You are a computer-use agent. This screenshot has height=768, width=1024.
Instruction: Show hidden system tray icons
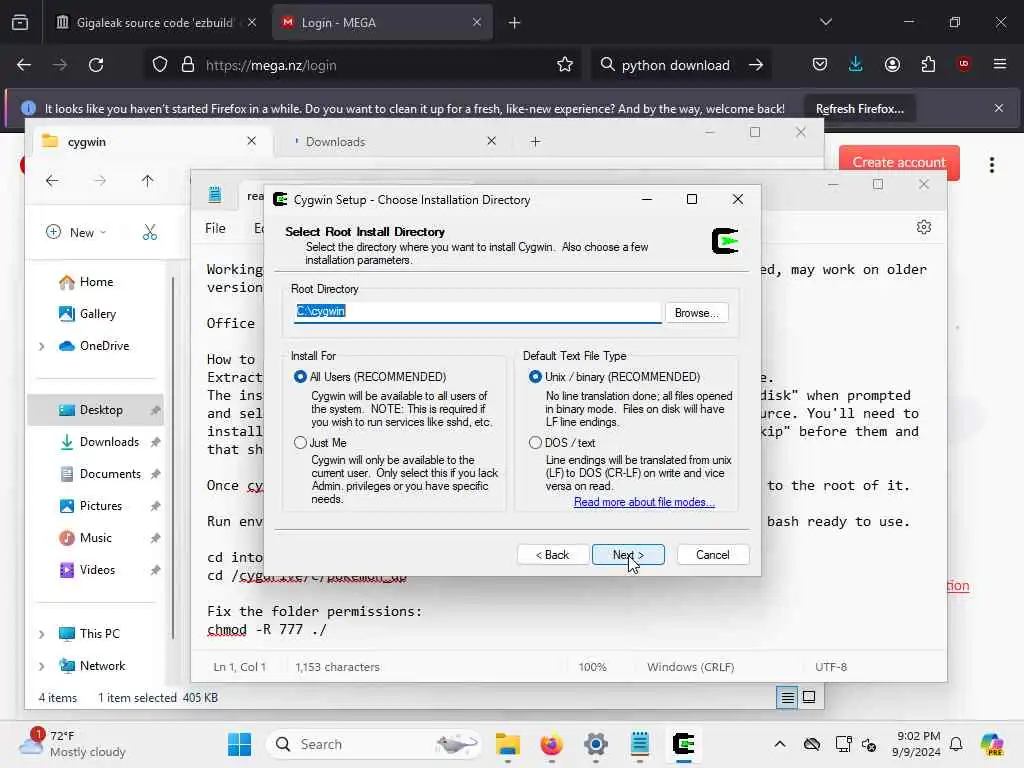(780, 744)
